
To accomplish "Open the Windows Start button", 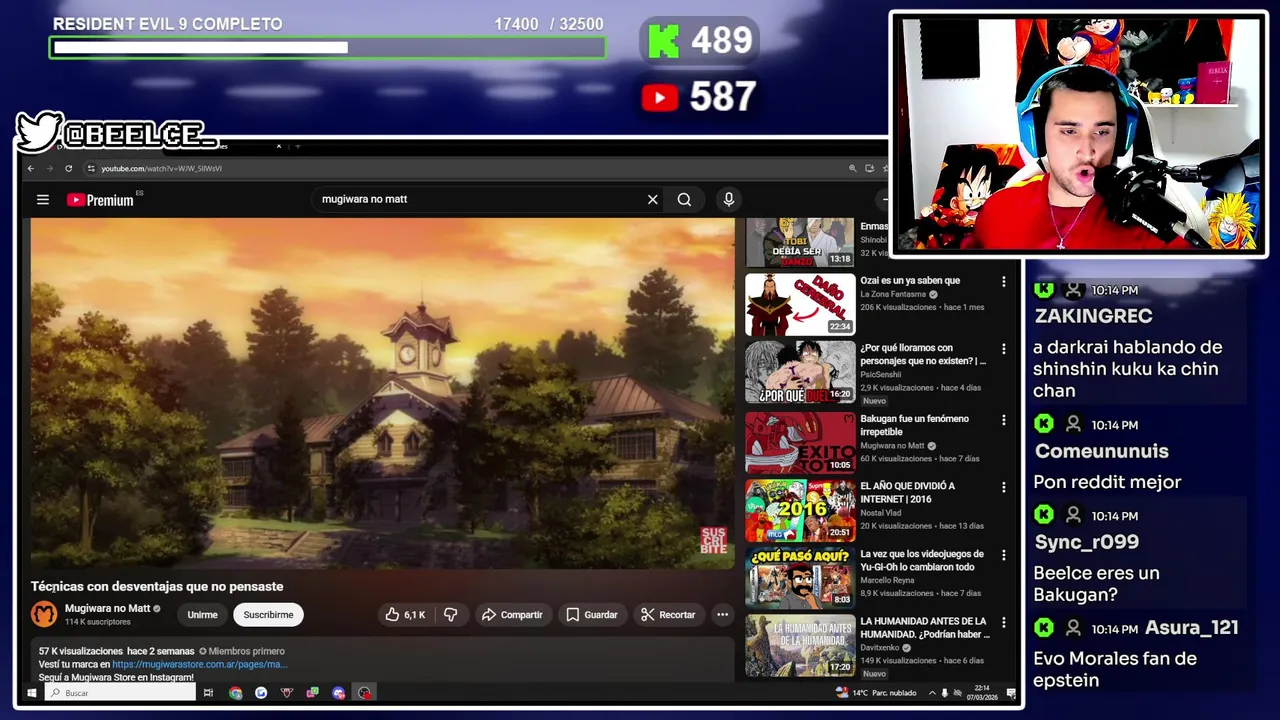I will click(x=31, y=693).
